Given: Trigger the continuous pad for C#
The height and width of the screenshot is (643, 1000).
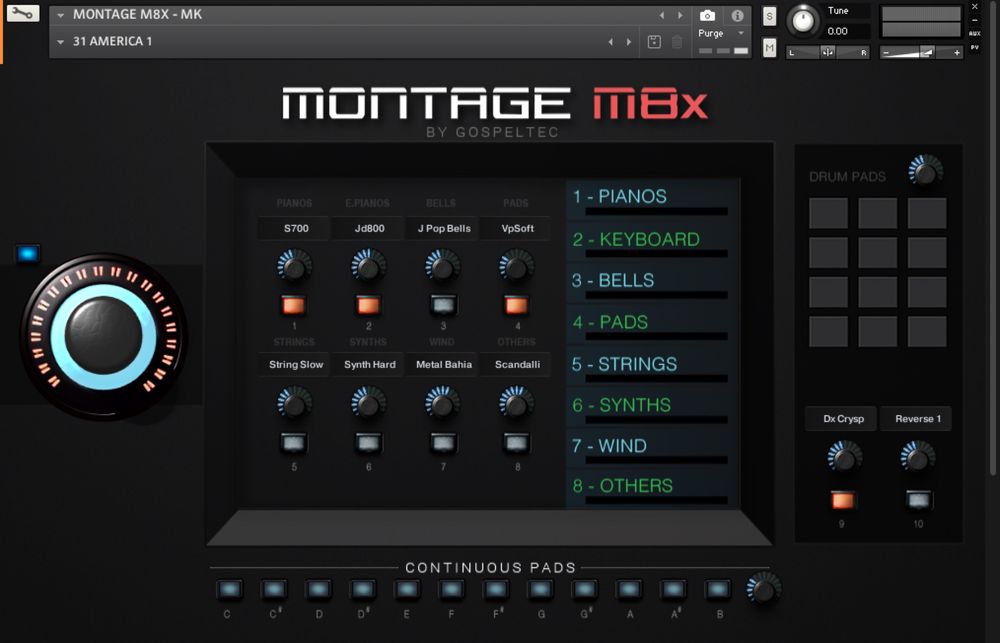Looking at the screenshot, I should 274,590.
